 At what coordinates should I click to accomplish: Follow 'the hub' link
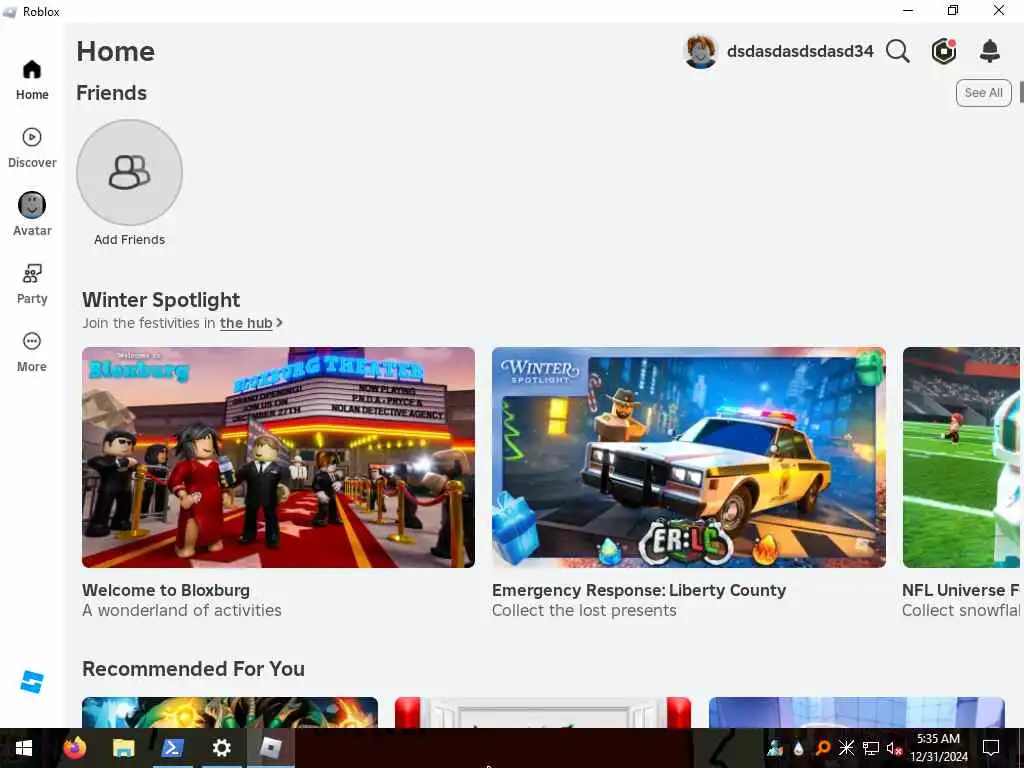click(246, 323)
